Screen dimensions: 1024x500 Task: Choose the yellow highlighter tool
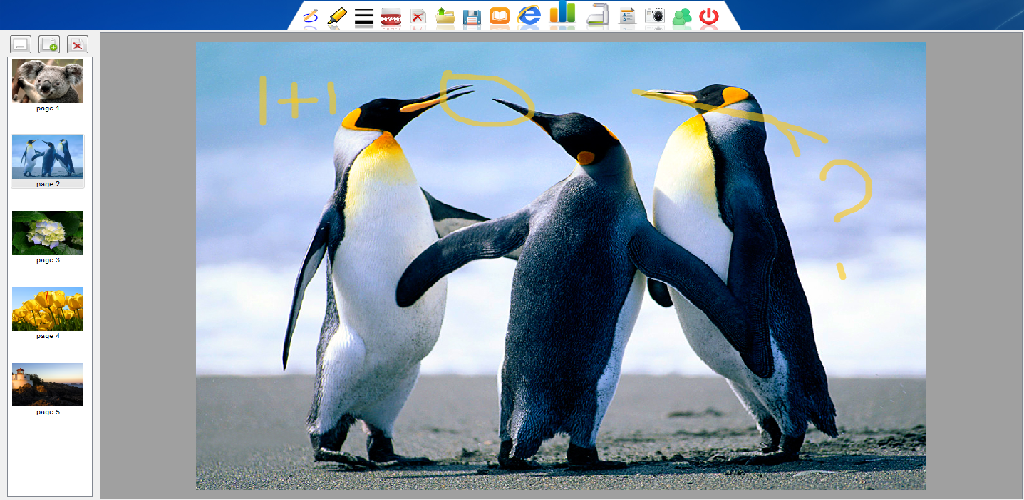(x=337, y=16)
